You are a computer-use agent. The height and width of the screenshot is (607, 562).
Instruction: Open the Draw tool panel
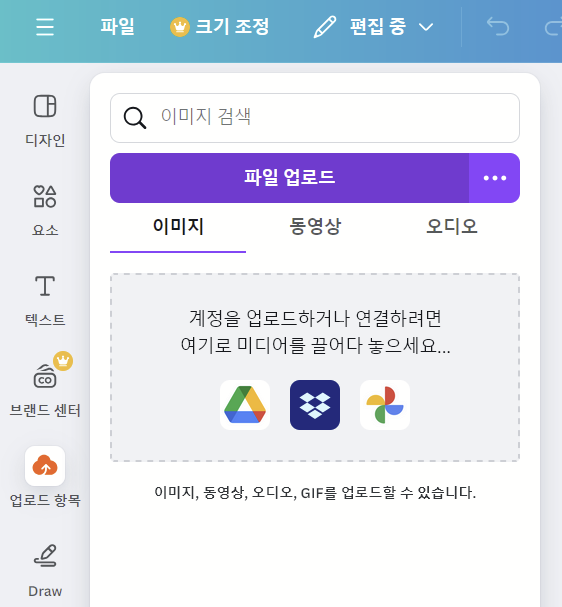coord(45,571)
